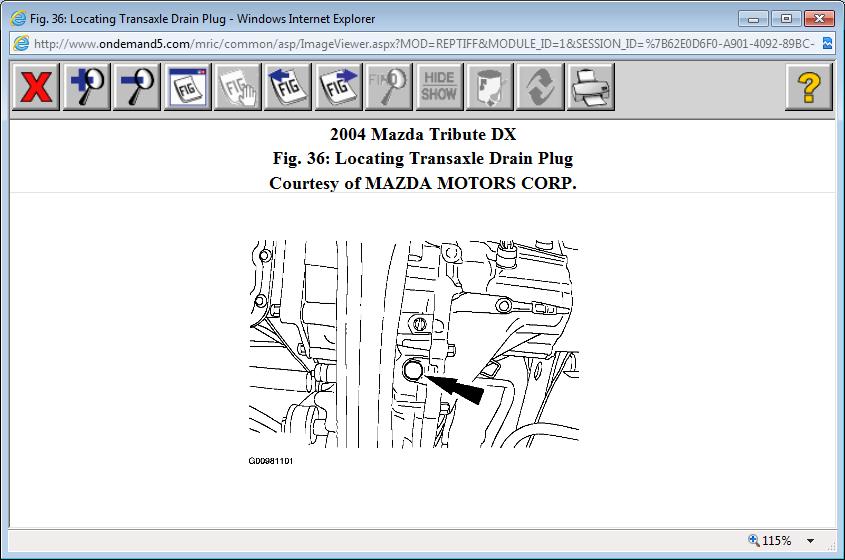Click the grayed rotate arrows icon

pos(540,87)
